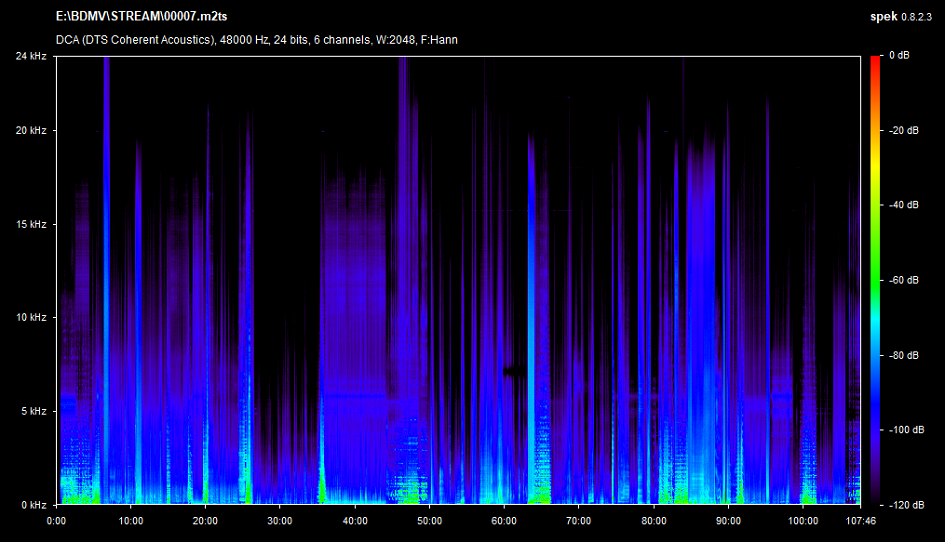Click the tall full-height spike near 7 minutes
Viewport: 945px width, 542px height.
pos(106,250)
